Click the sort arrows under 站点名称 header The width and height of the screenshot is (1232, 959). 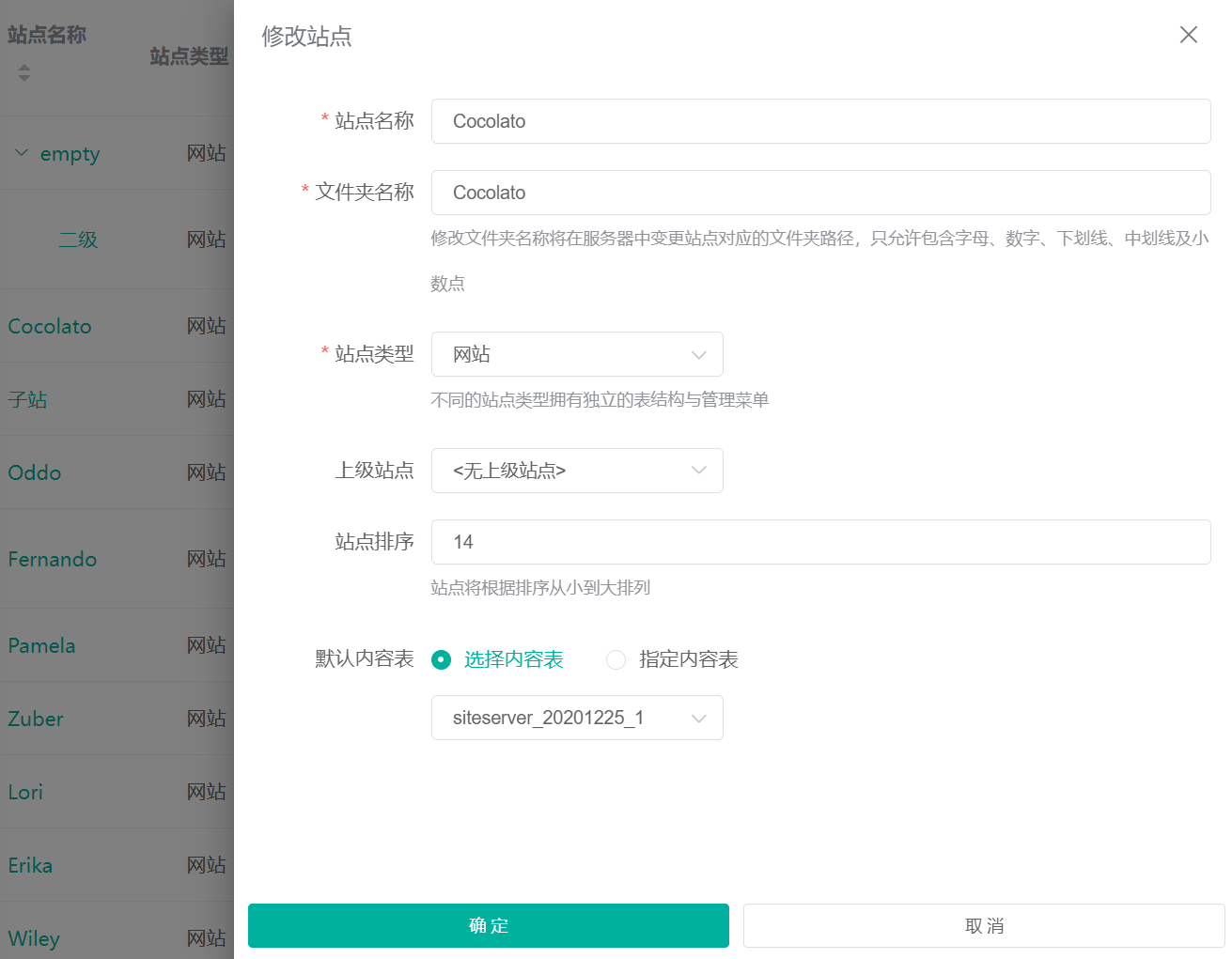(x=23, y=73)
